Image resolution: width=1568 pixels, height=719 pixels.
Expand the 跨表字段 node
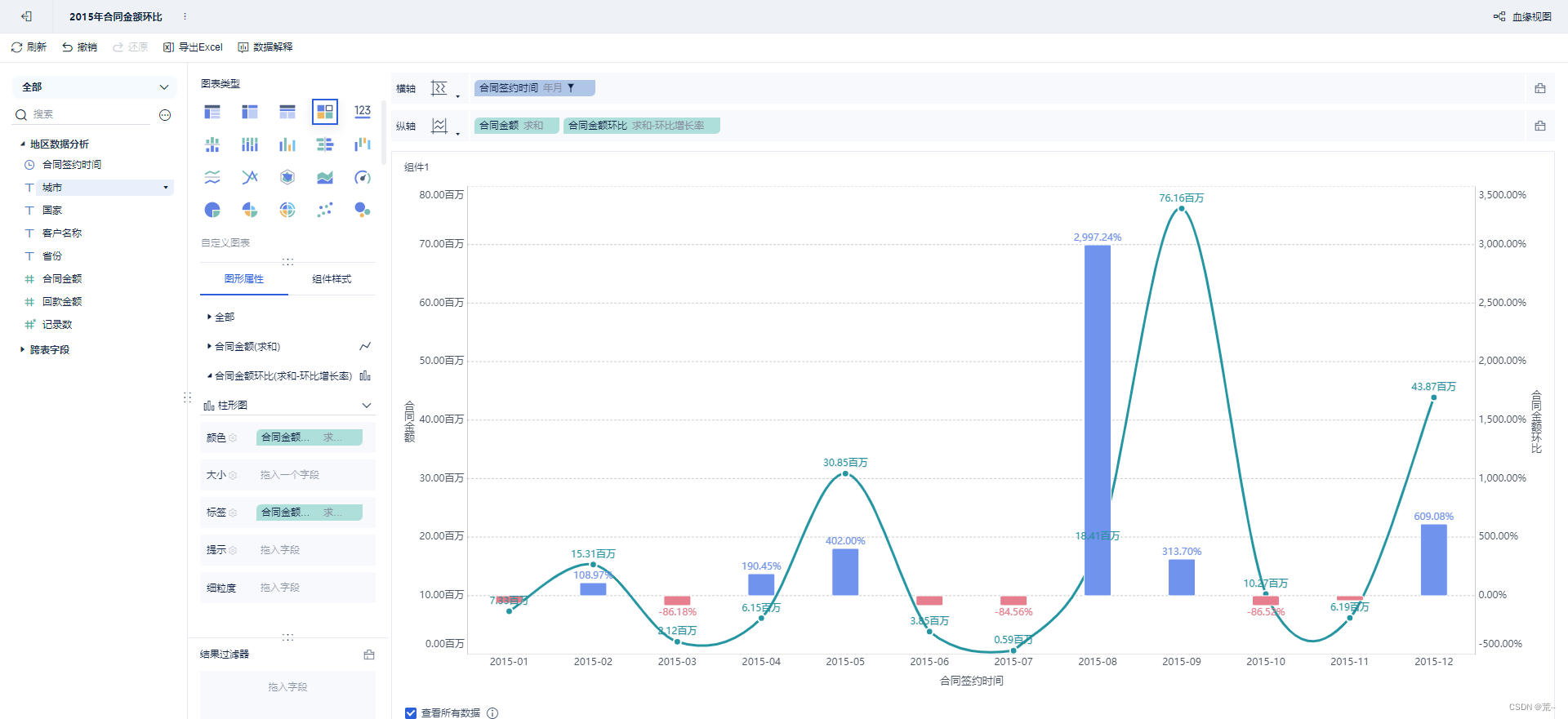(23, 349)
